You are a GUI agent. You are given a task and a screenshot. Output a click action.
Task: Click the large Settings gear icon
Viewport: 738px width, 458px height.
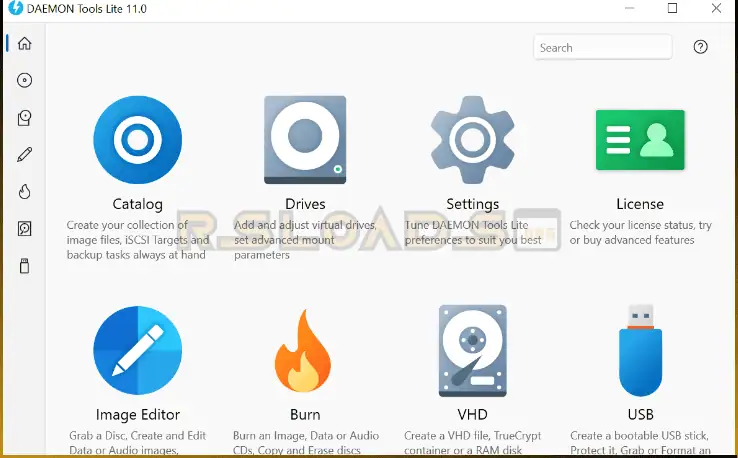coord(473,140)
